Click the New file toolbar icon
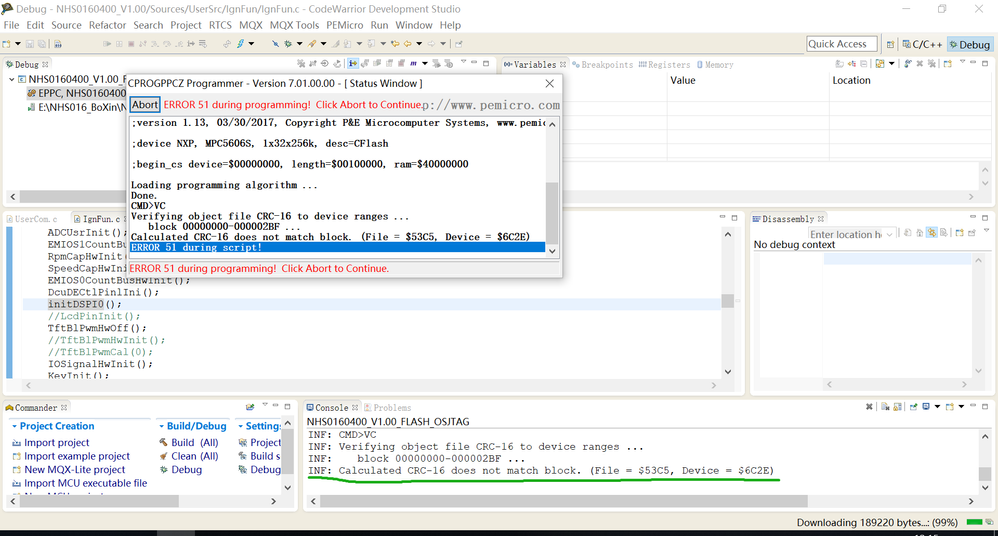 [x=6, y=44]
